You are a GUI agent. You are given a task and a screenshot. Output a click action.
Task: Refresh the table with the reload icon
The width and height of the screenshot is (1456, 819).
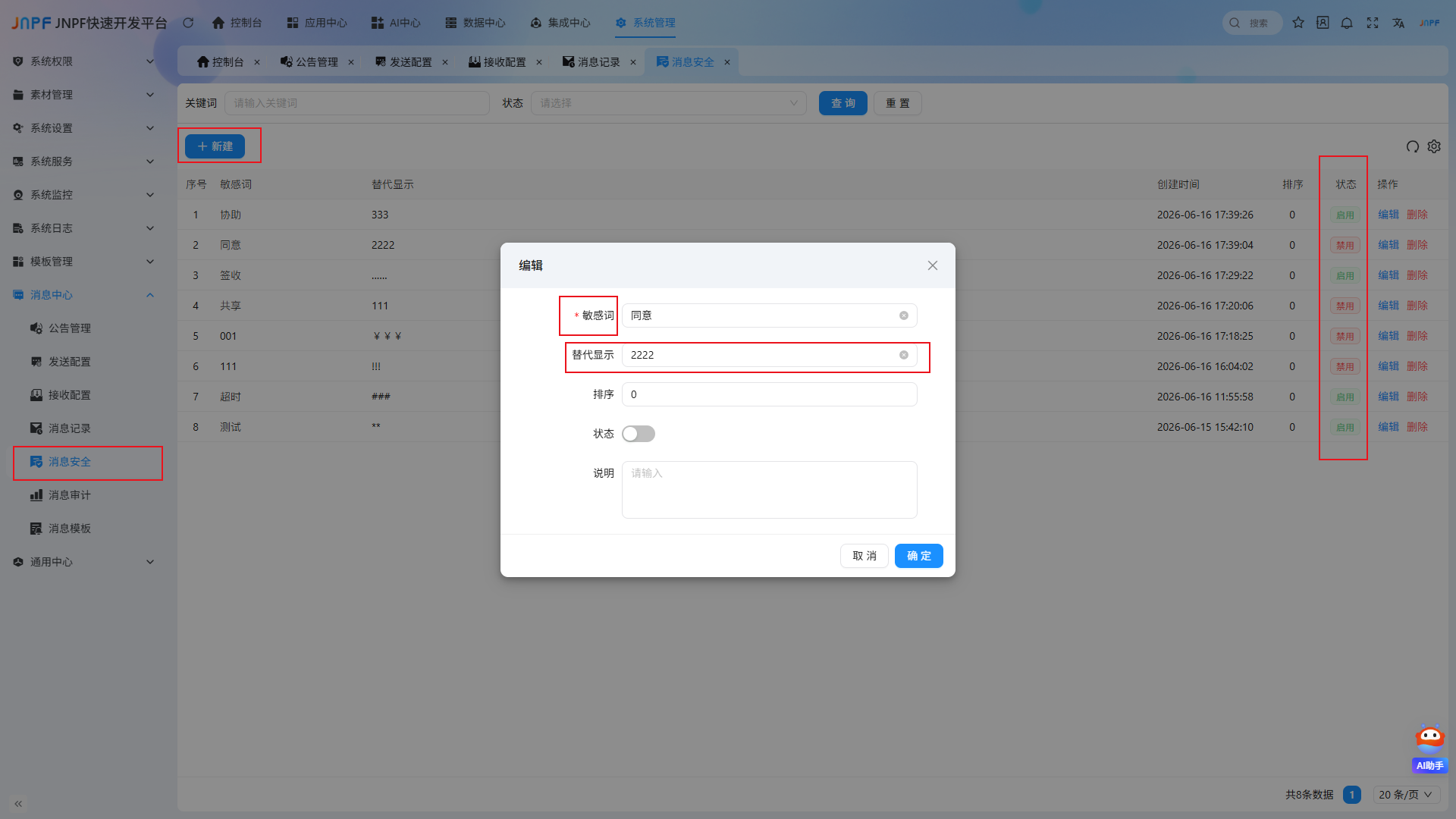[1413, 146]
